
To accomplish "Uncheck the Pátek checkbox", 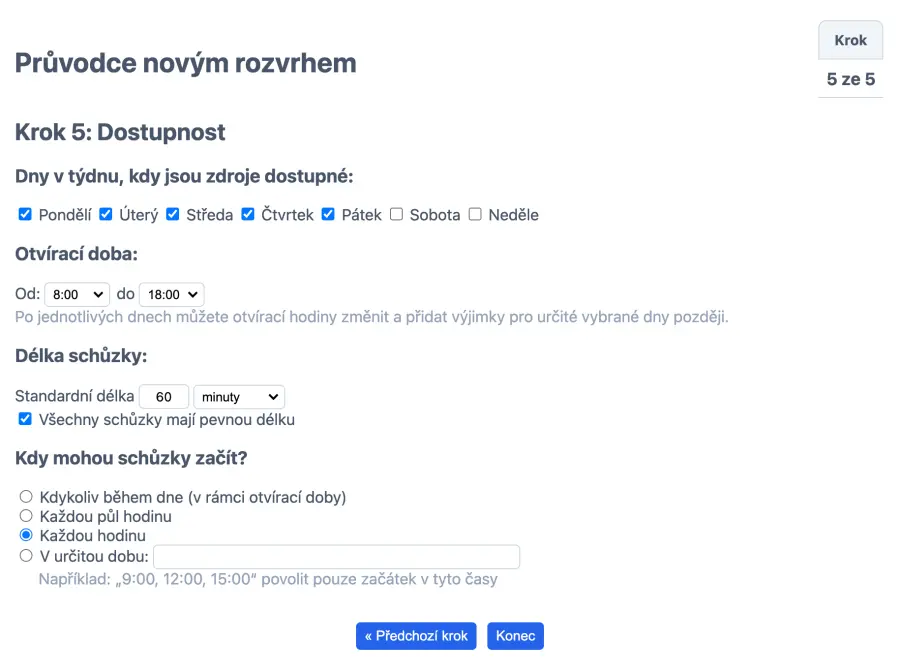I will click(x=328, y=214).
